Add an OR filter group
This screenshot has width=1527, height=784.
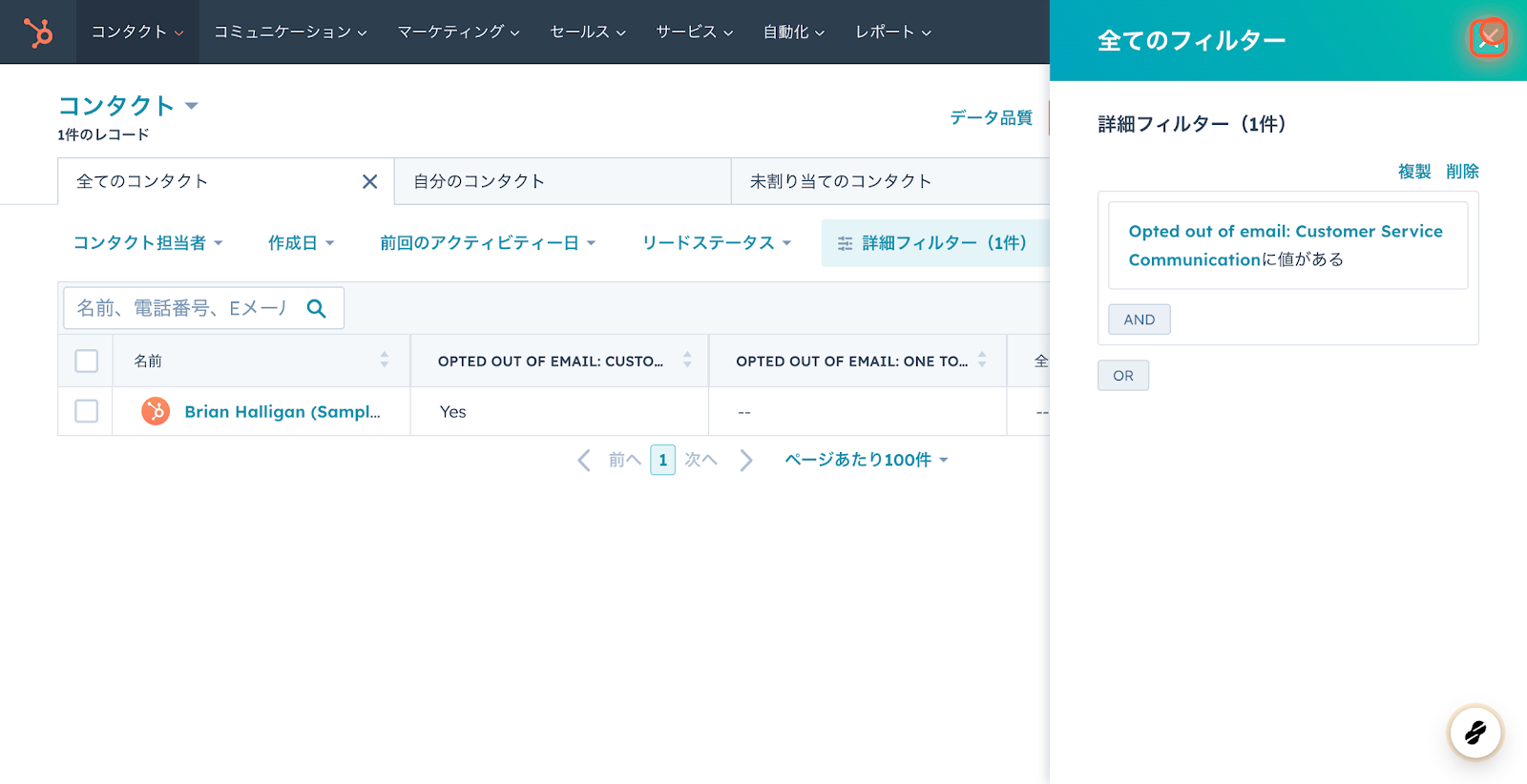click(x=1123, y=376)
